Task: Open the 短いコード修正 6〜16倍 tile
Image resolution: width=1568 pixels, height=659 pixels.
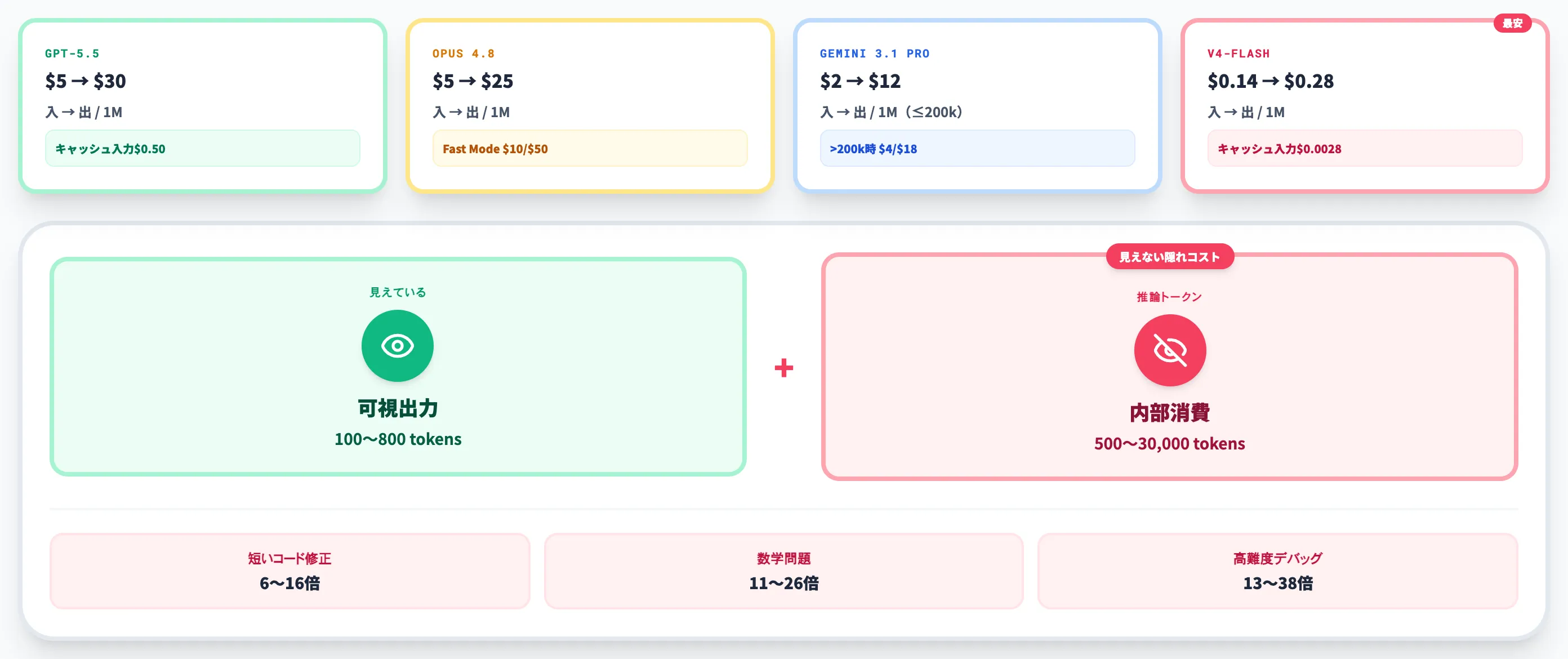Action: click(x=289, y=571)
